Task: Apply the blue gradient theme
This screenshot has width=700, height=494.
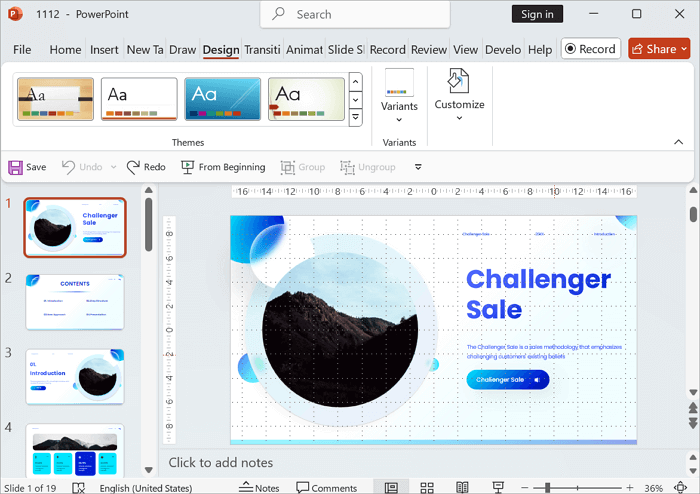Action: tap(222, 99)
